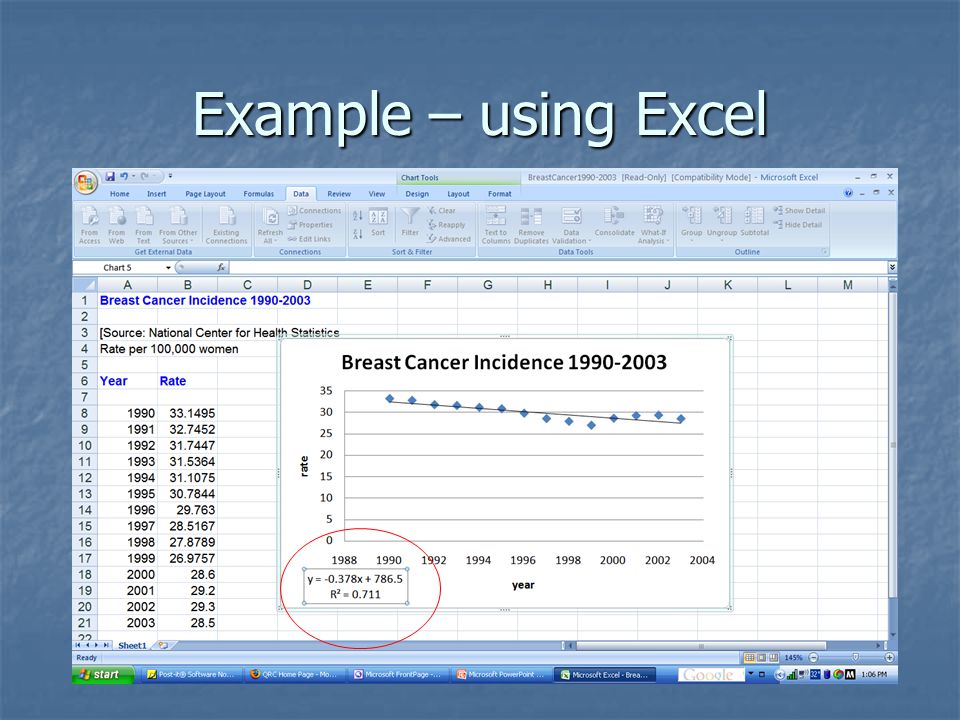Open Outline group dialog launcher
Viewport: 960px width, 720px height.
(x=825, y=252)
